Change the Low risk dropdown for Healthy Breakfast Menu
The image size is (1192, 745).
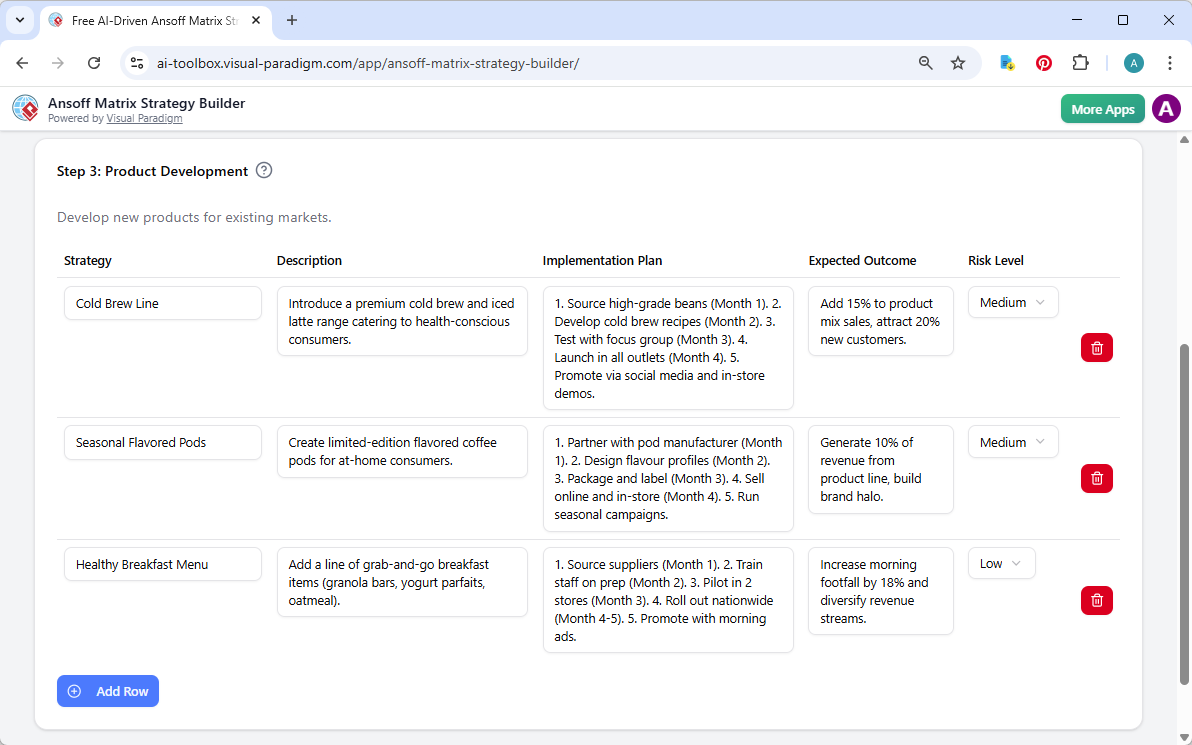click(1000, 563)
